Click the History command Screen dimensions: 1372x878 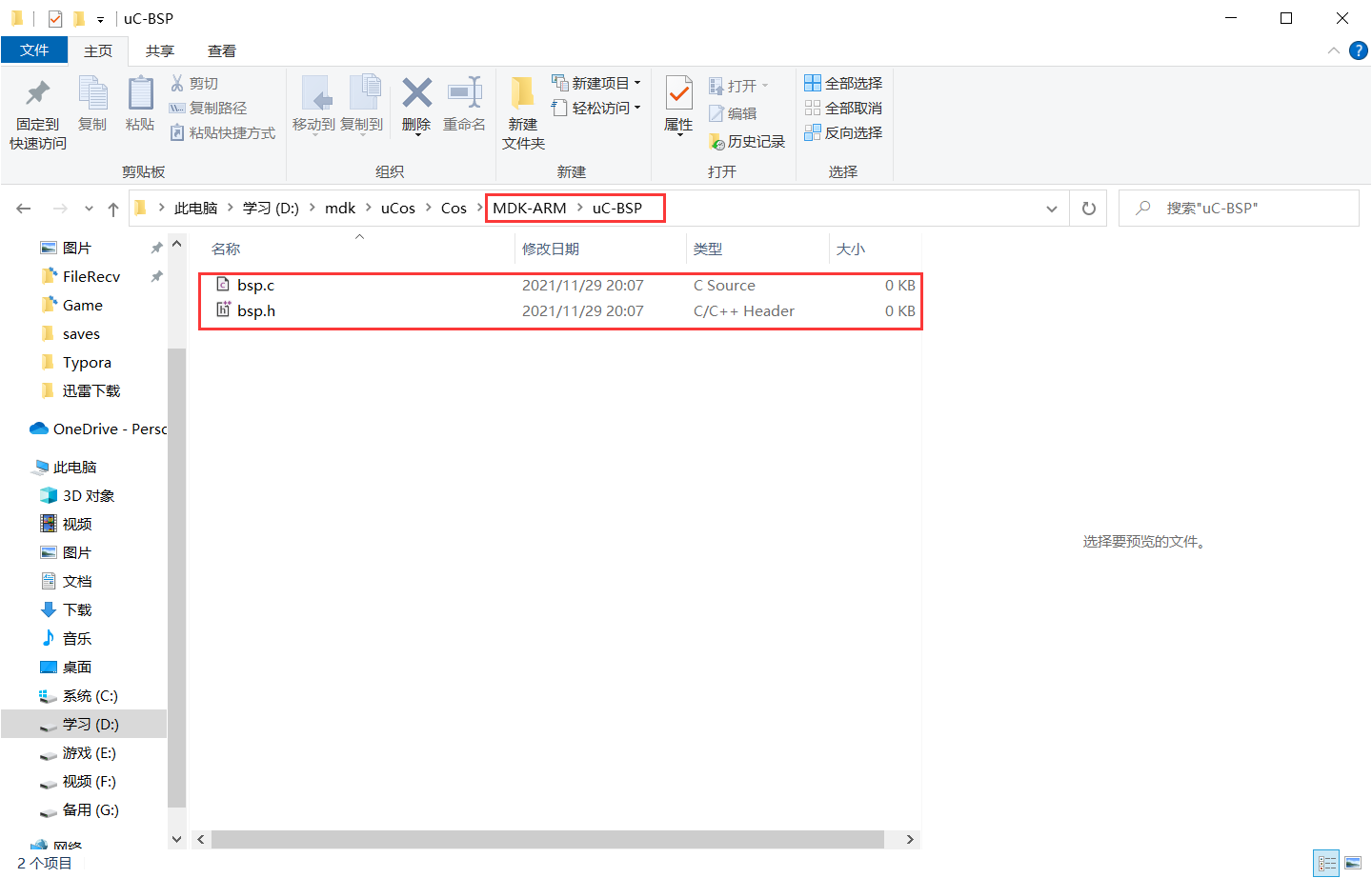point(747,142)
